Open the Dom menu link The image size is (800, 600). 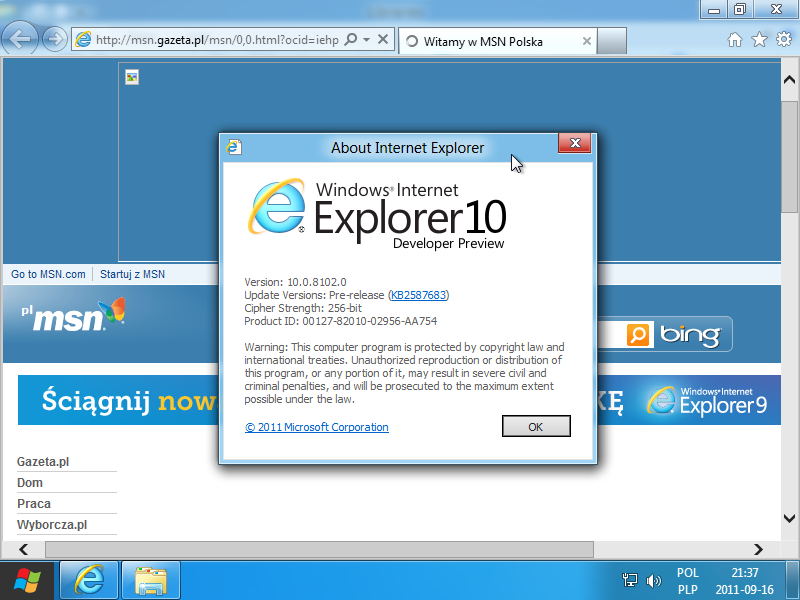[x=30, y=483]
